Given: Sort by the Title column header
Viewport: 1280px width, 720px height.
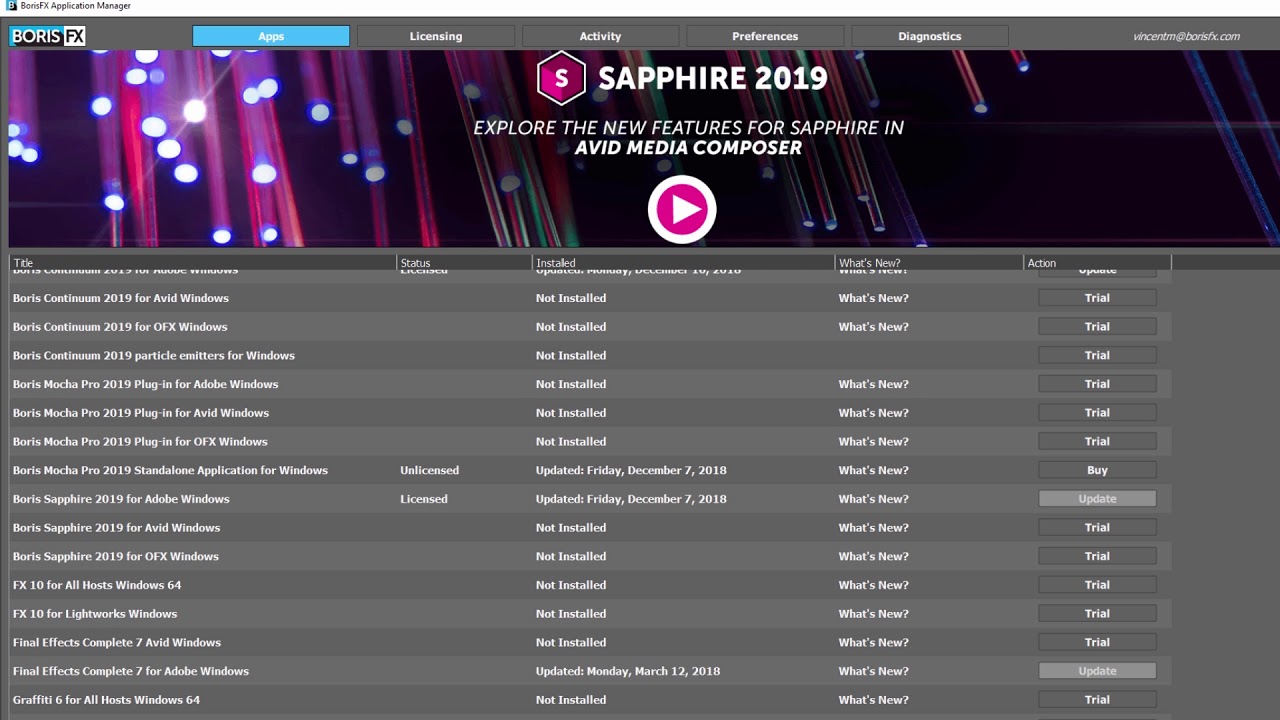Looking at the screenshot, I should point(203,263).
